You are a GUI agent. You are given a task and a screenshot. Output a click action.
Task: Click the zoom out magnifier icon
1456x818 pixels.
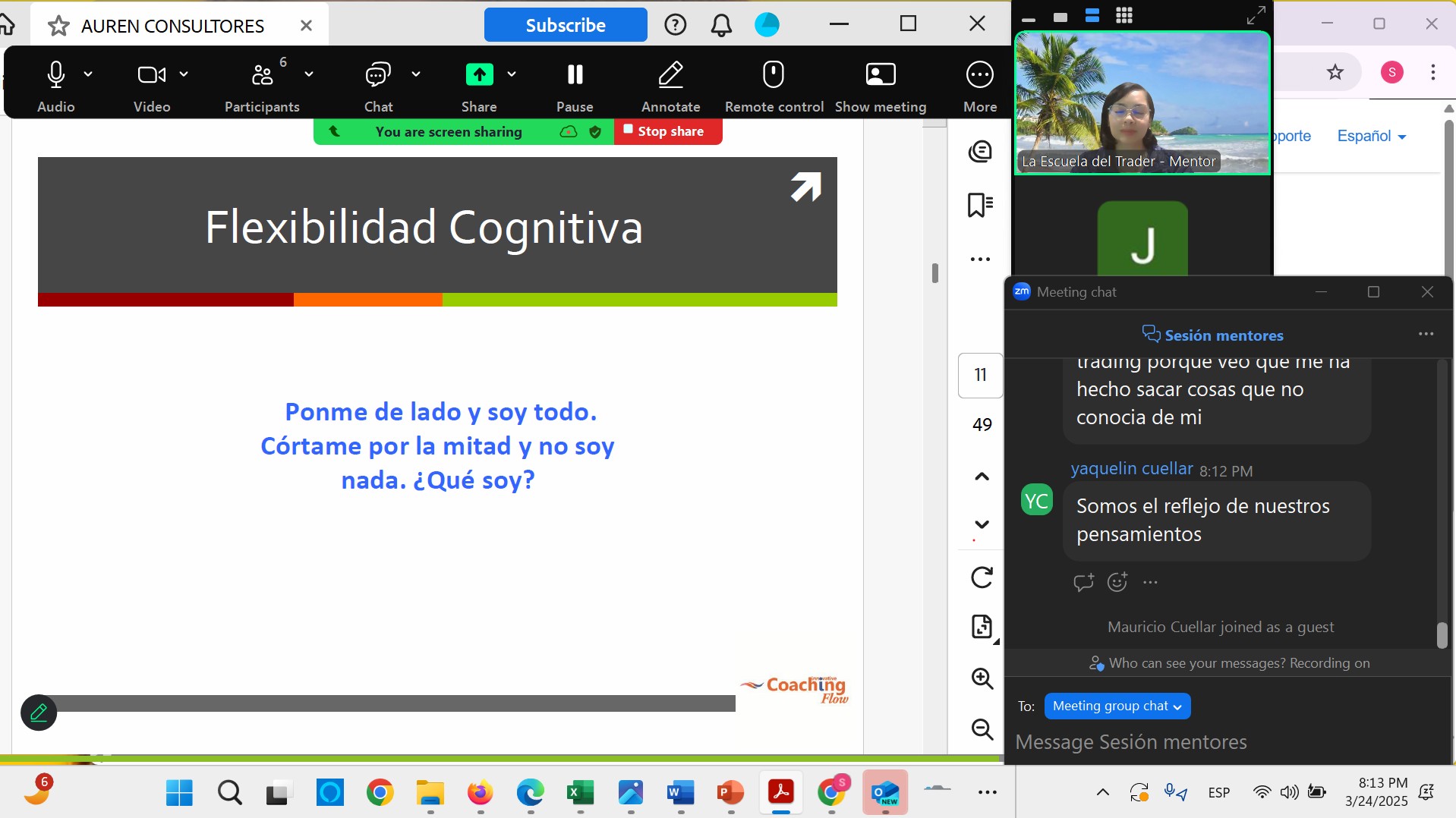(x=982, y=729)
